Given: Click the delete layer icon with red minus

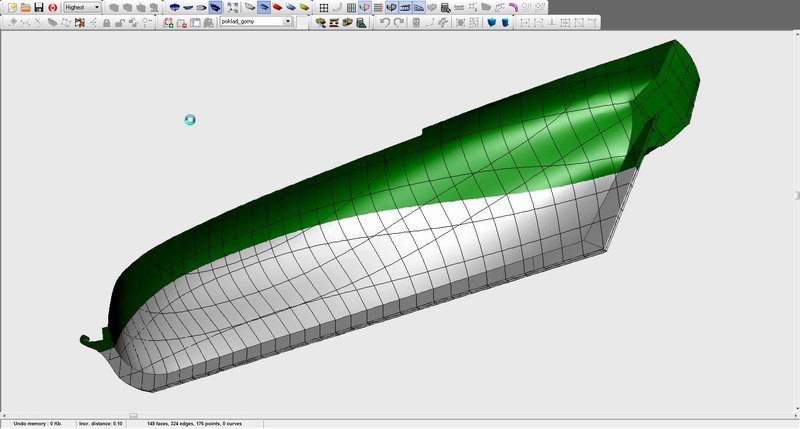Looking at the screenshot, I should click(x=181, y=21).
